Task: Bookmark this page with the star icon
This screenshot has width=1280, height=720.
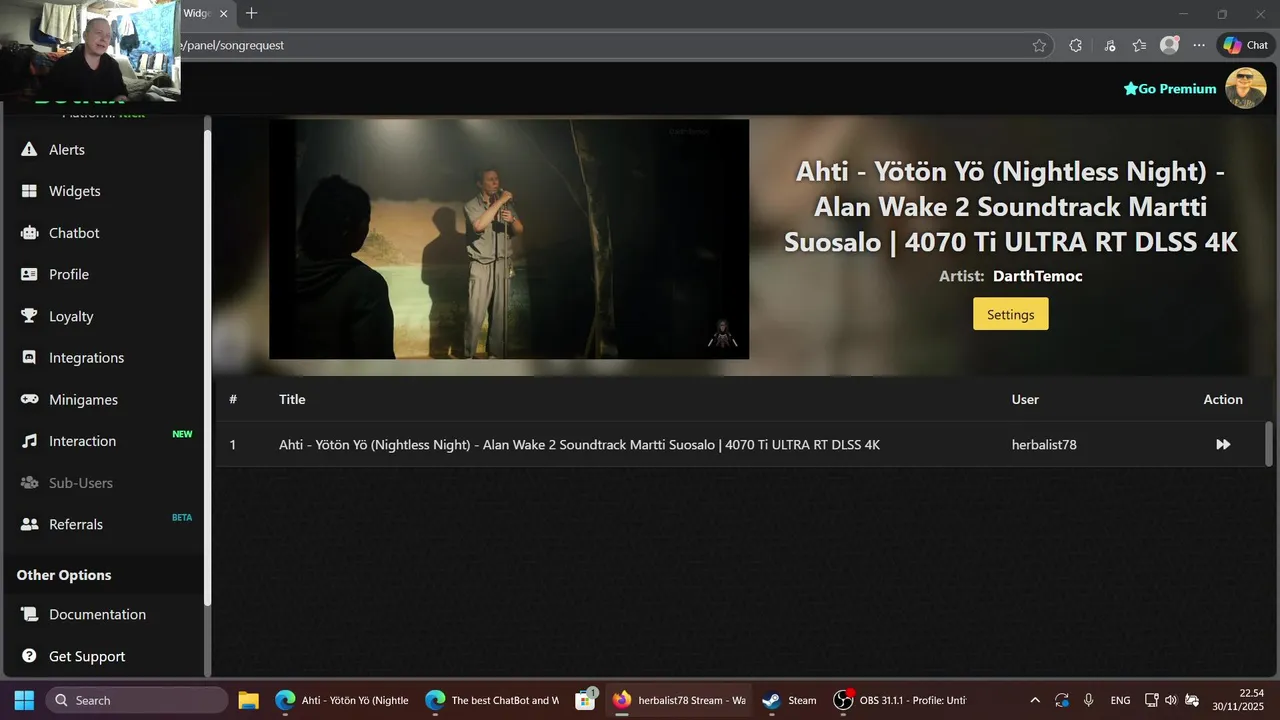Action: [1039, 45]
